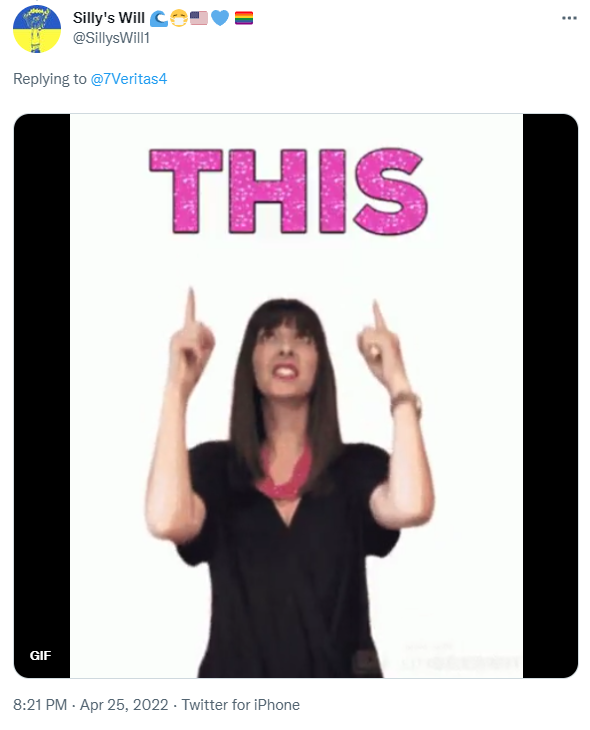Screen dimensions: 590x730
Task: Click the Replying to label
Action: pyautogui.click(x=50, y=79)
